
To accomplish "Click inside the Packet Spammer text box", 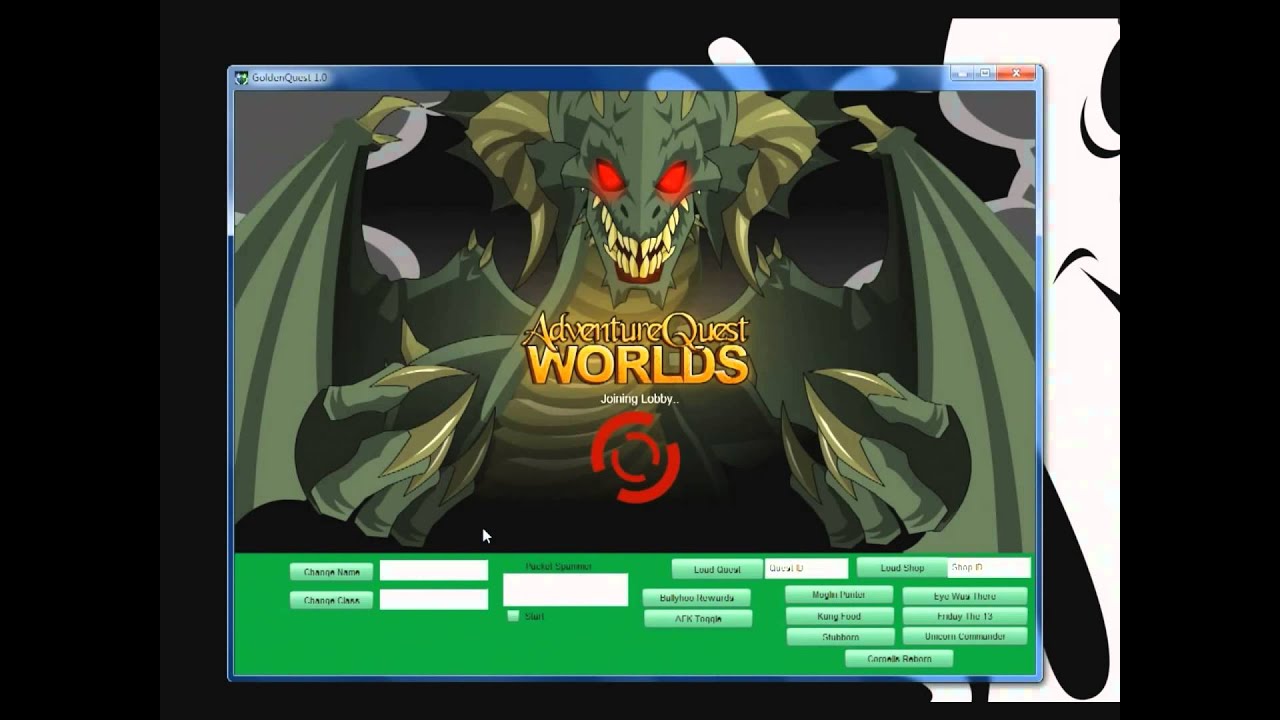I will (565, 590).
